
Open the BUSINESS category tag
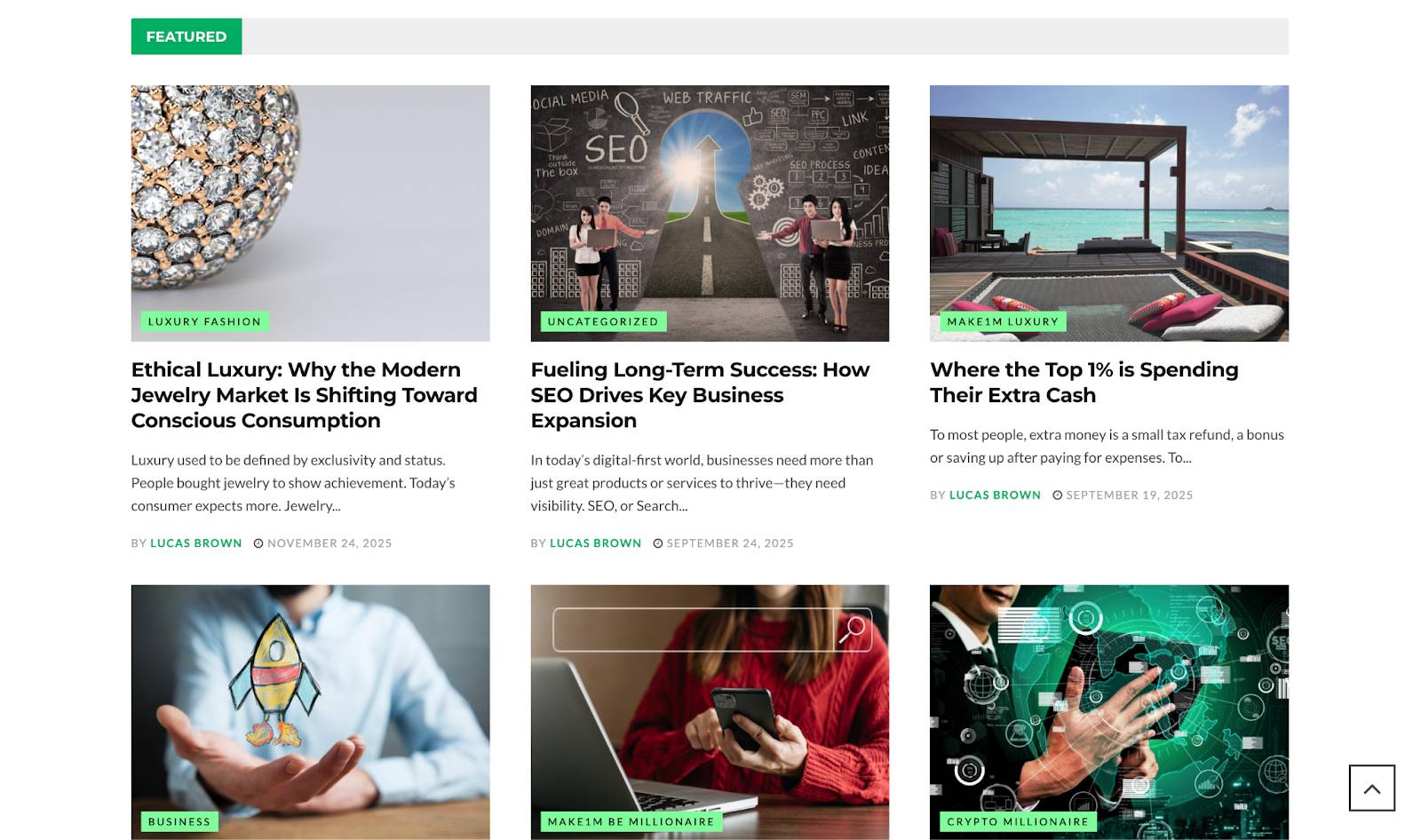179,821
